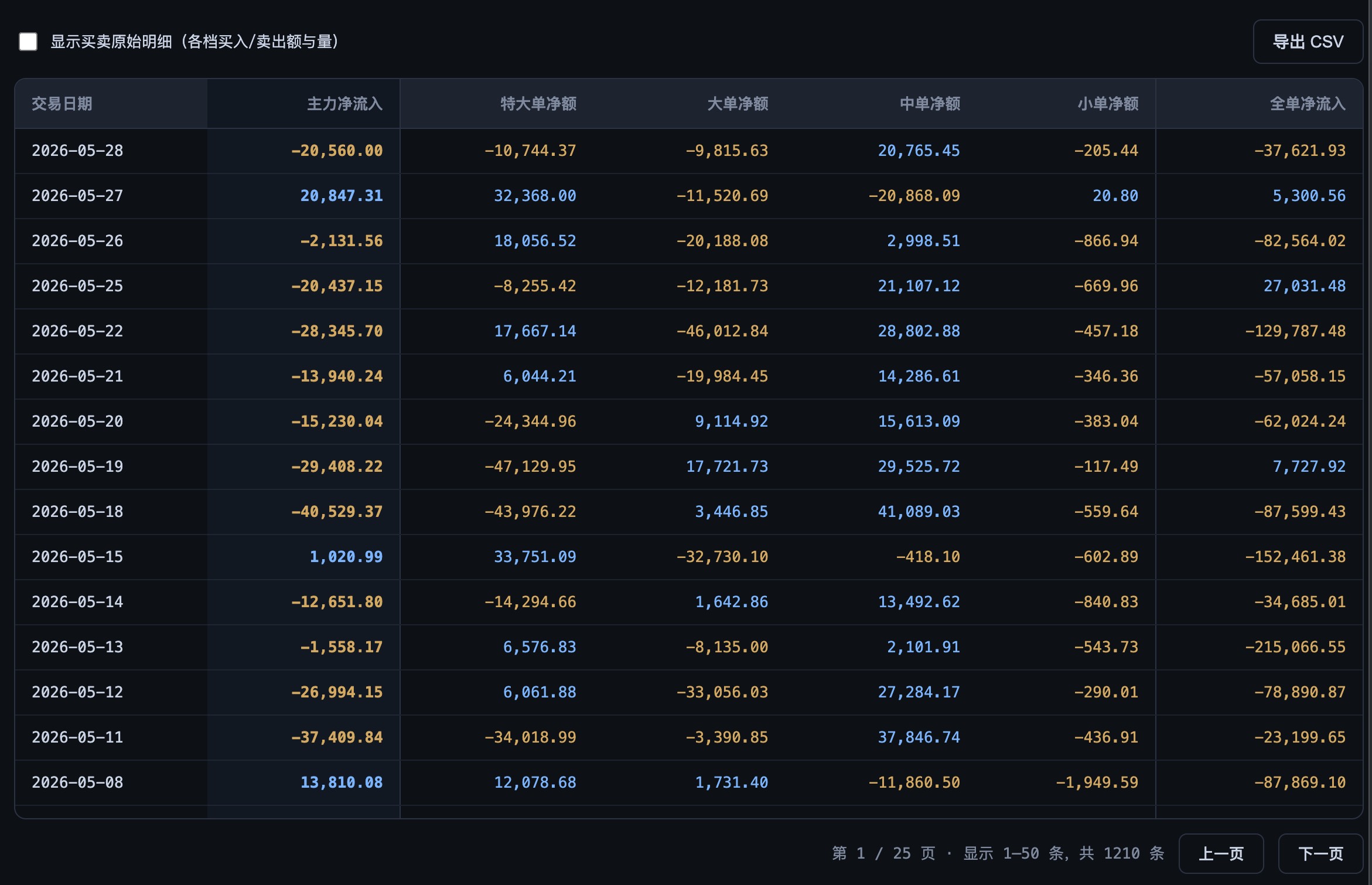Click large order value -46,012.84
1372x885 pixels.
(722, 331)
